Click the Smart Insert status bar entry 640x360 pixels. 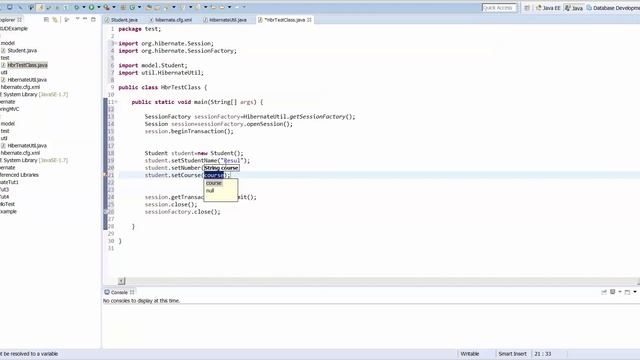(x=512, y=354)
